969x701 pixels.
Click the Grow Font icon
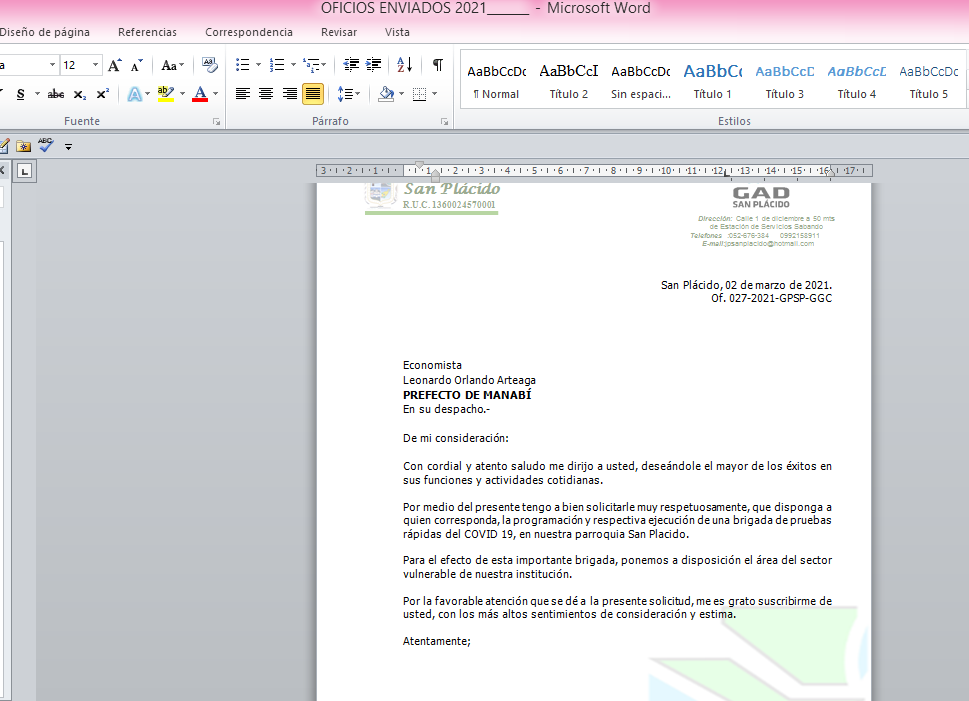pos(115,65)
